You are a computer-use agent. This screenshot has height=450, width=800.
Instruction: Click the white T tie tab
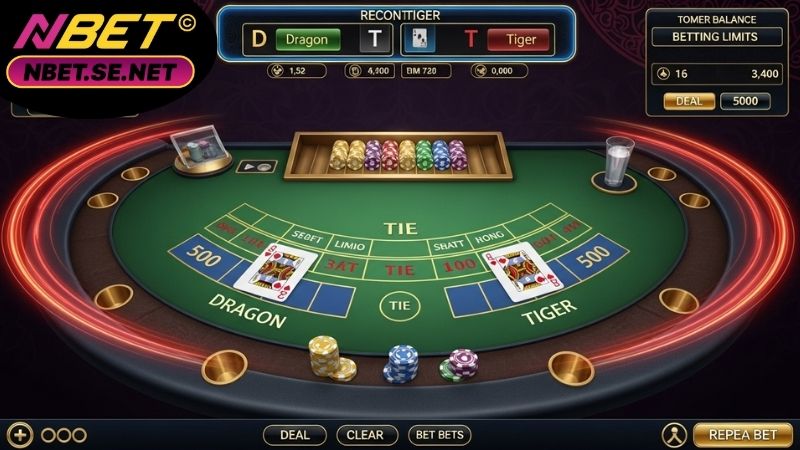375,39
